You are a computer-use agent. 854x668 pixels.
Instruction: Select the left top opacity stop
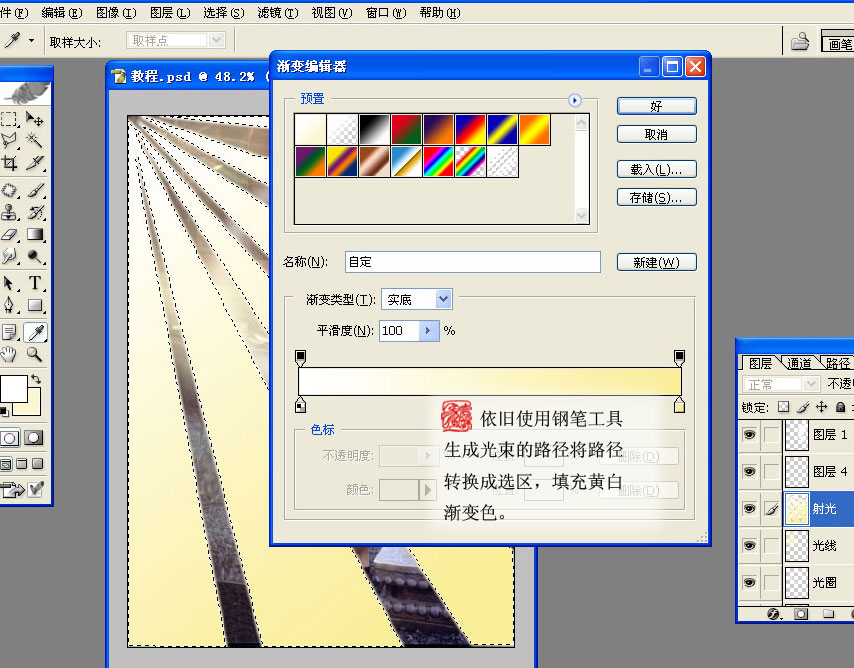300,358
